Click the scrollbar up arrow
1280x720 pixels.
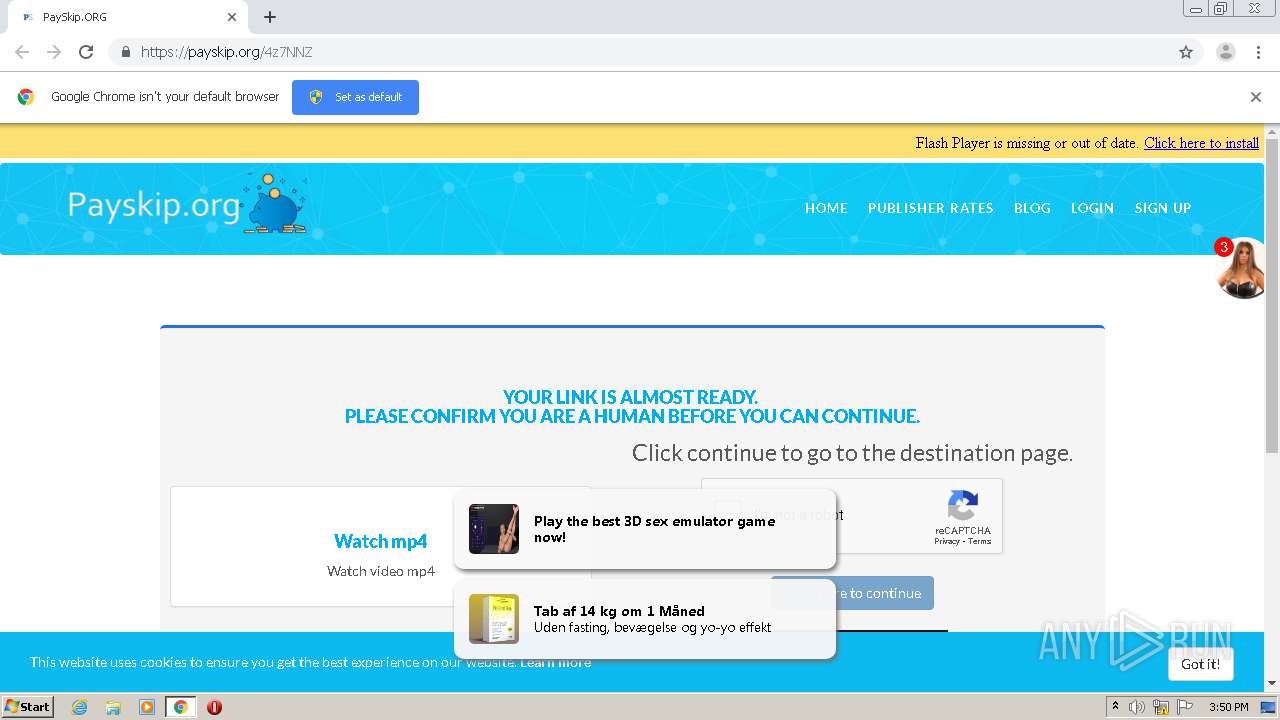pos(1272,131)
